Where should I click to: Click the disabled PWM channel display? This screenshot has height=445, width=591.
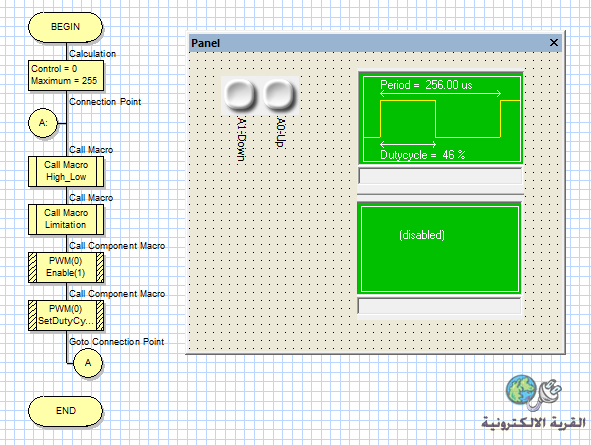[440, 249]
